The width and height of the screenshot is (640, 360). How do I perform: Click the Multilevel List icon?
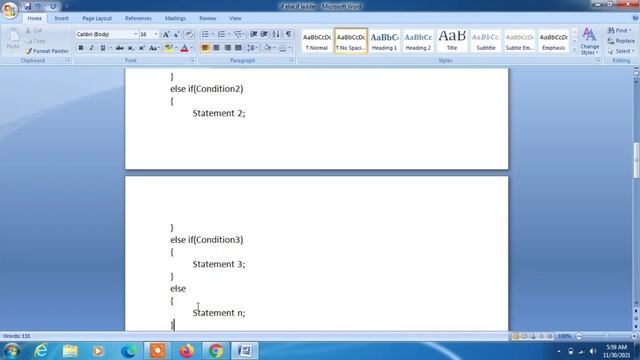[x=238, y=34]
